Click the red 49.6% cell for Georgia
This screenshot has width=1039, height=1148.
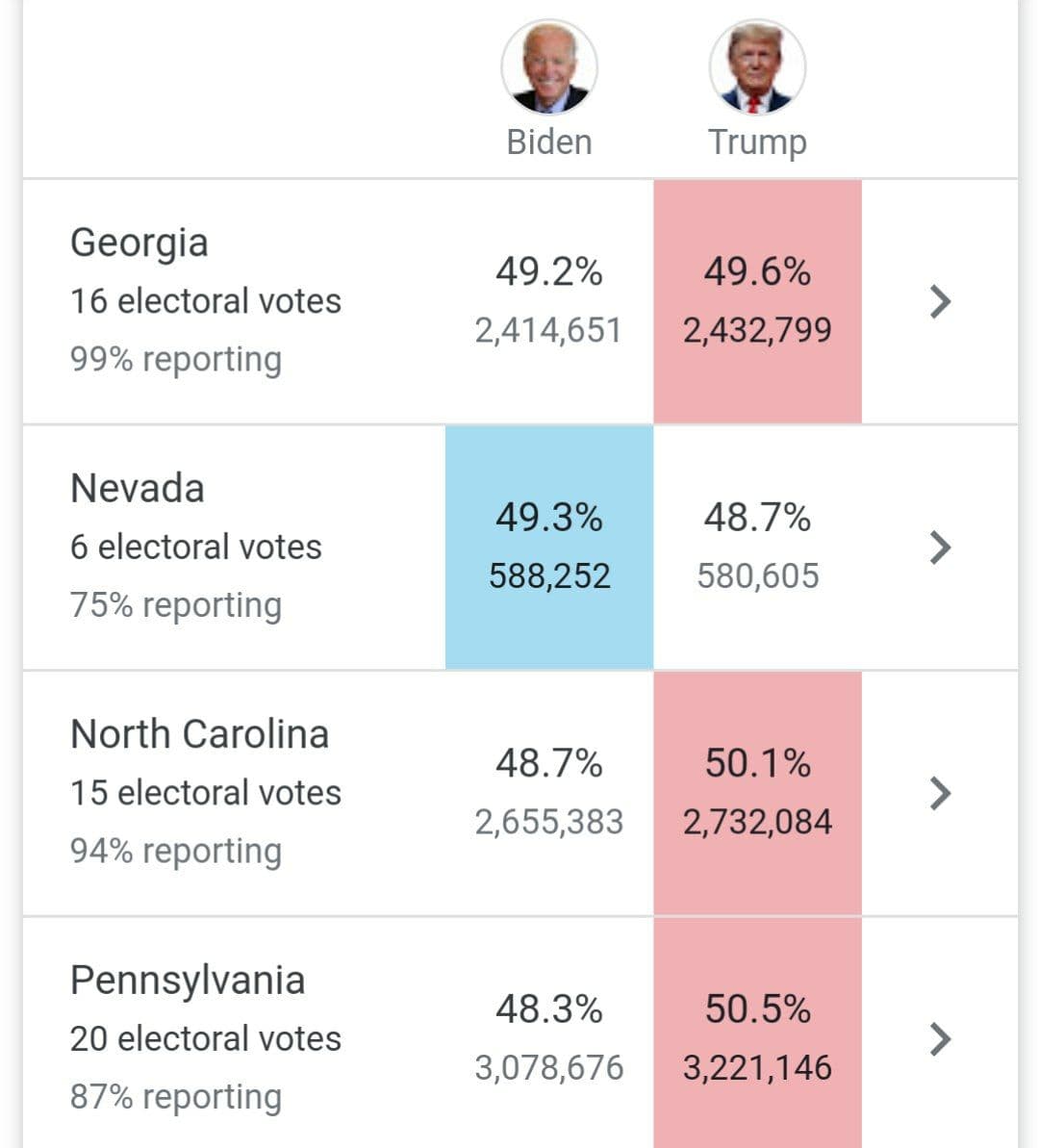click(757, 300)
